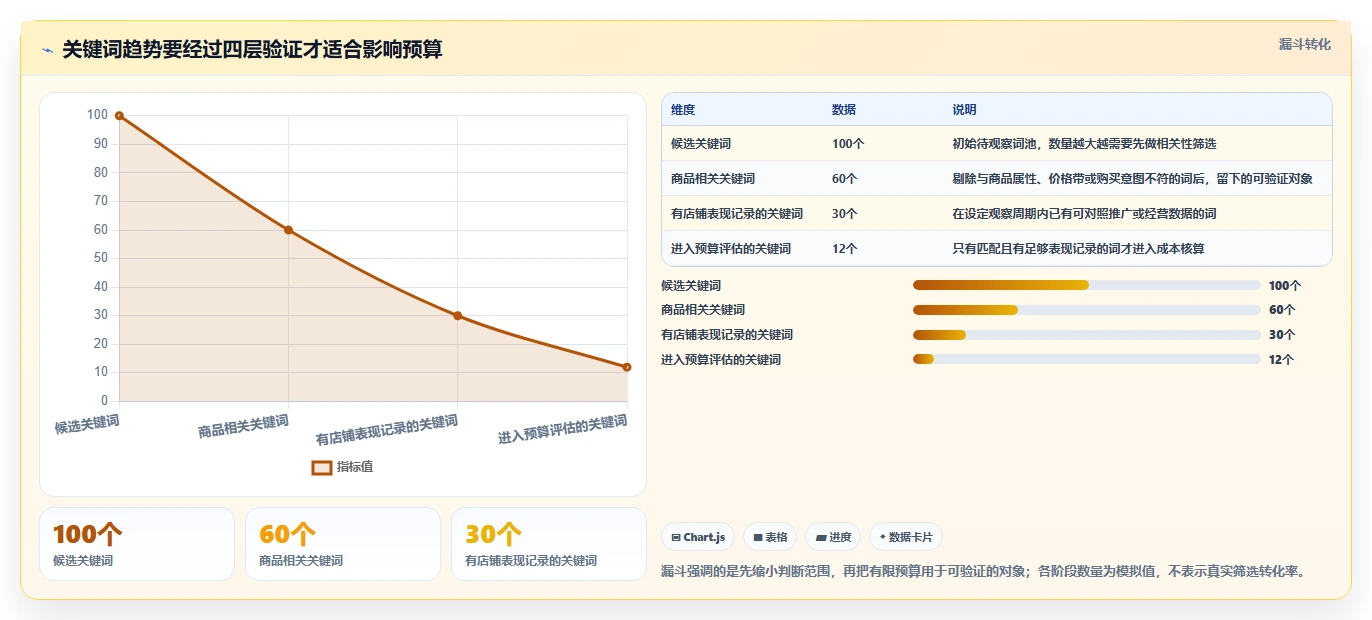This screenshot has width=1372, height=620.
Task: Select the 进度 tag chip
Action: 833,537
